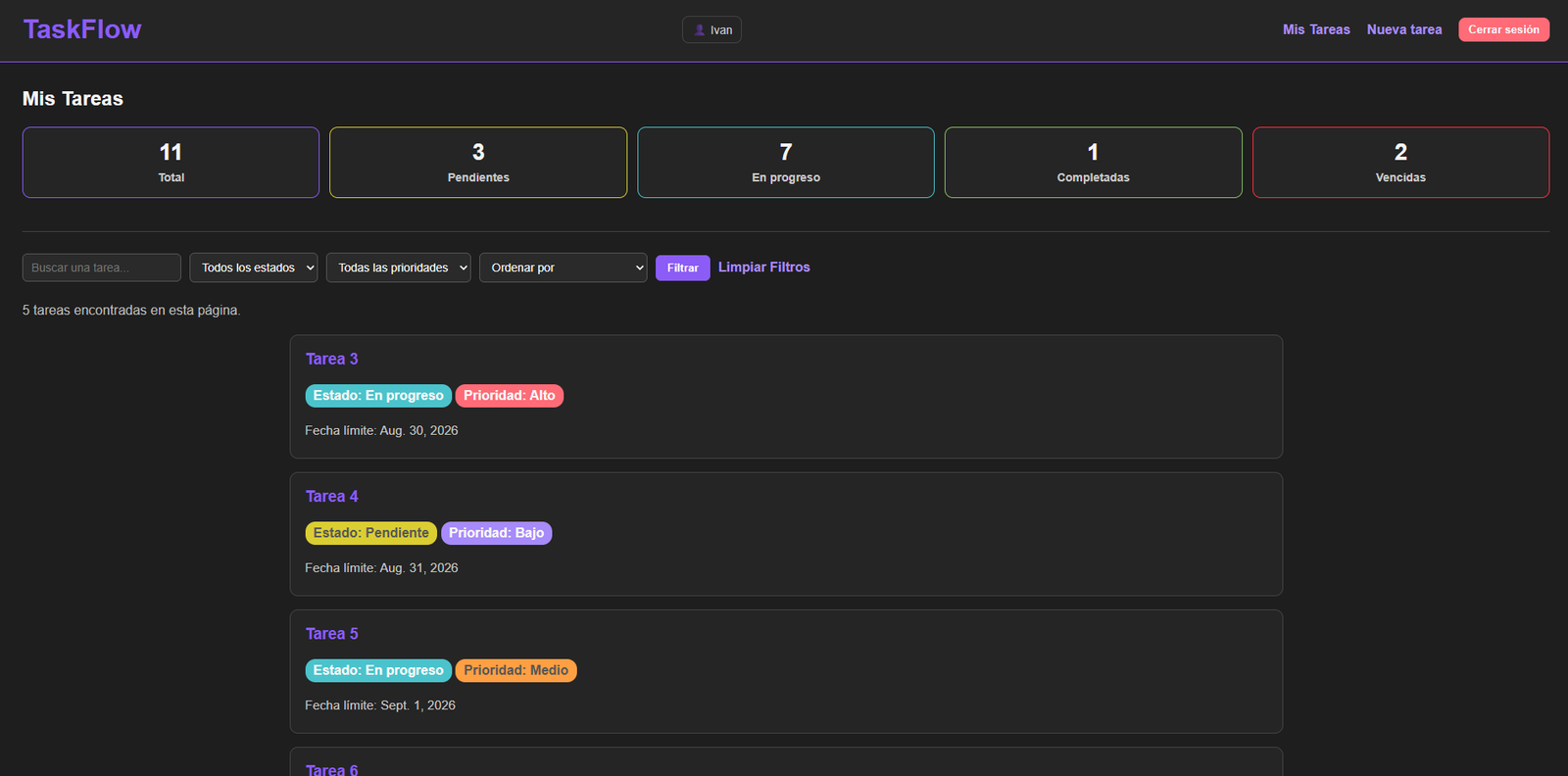Select the Pendientes 3 stat card
This screenshot has height=776, width=1568.
tap(478, 163)
